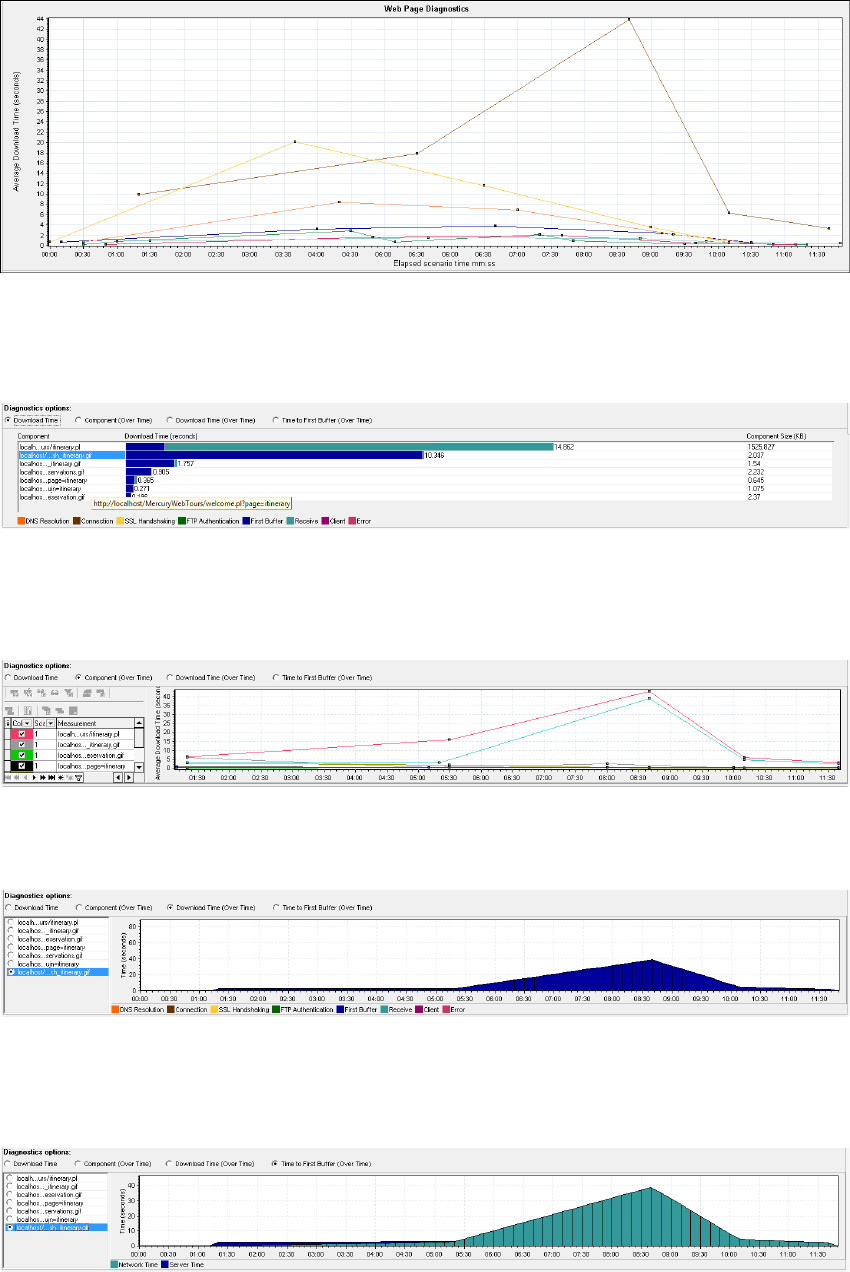Click the Download Time (seconds) column header
The image size is (850, 1272).
[x=161, y=437]
